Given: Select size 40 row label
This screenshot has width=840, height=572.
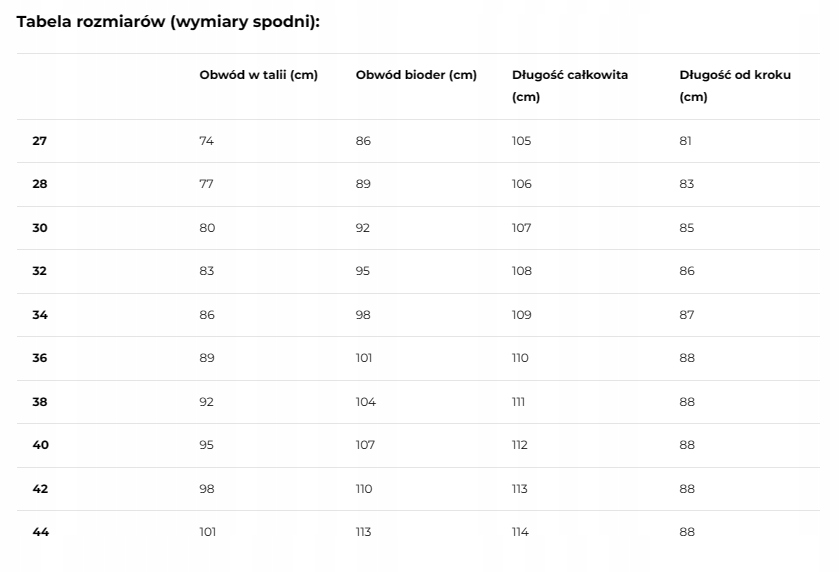Looking at the screenshot, I should 40,445.
